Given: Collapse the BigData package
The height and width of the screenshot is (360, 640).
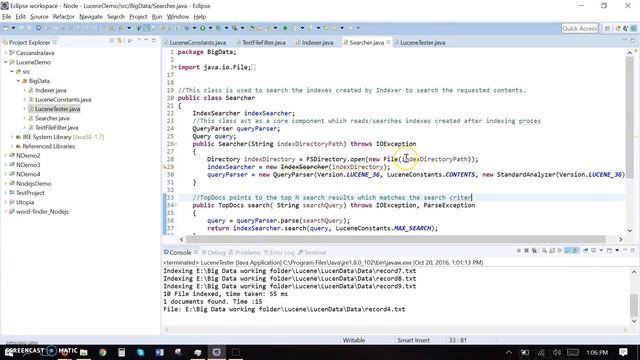Looking at the screenshot, I should coord(18,81).
